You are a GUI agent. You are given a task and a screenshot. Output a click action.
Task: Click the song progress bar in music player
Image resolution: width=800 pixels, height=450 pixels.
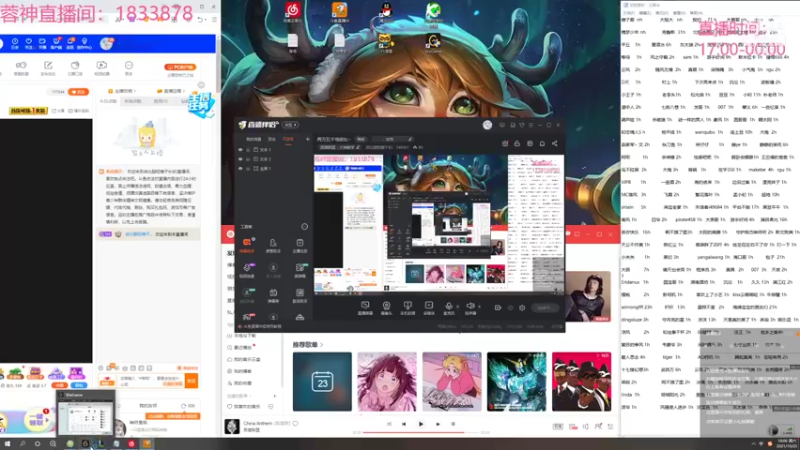point(421,432)
